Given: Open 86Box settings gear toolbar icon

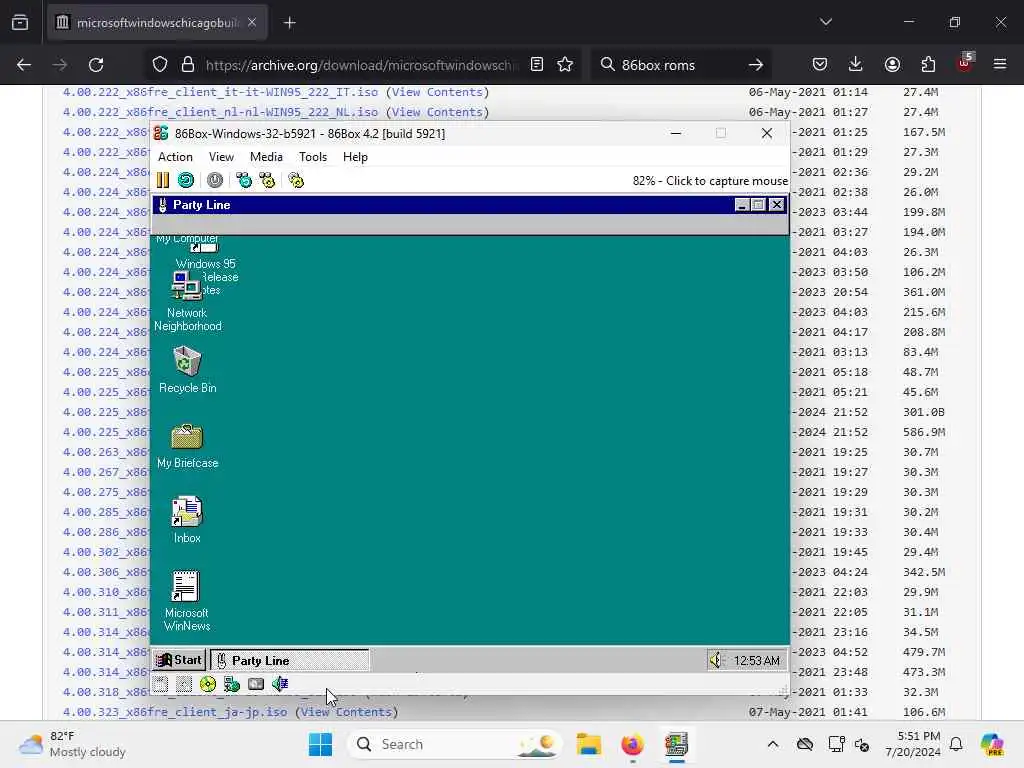Looking at the screenshot, I should pyautogui.click(x=296, y=180).
